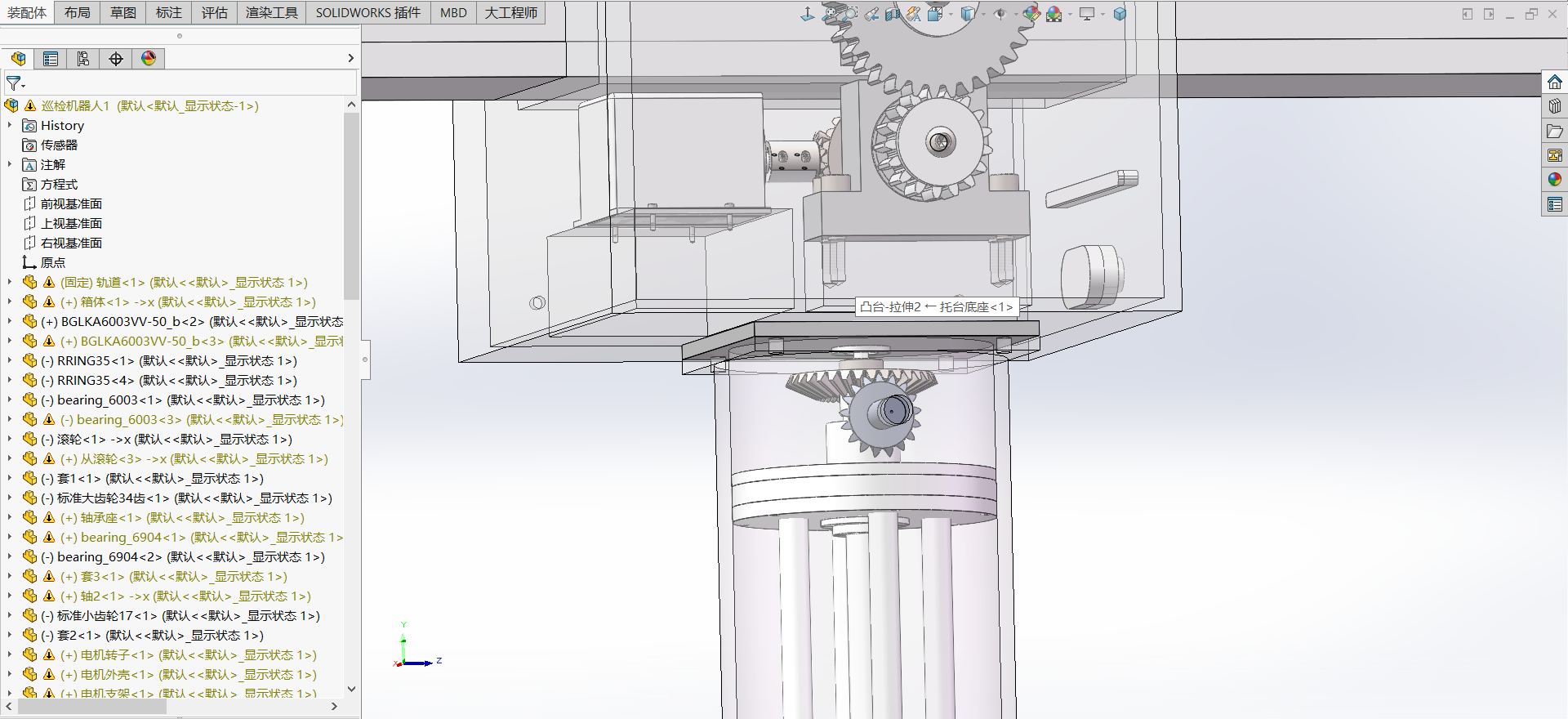Viewport: 1568px width, 719px height.
Task: Open the DimXpertManager crosshair tab
Action: click(x=116, y=59)
